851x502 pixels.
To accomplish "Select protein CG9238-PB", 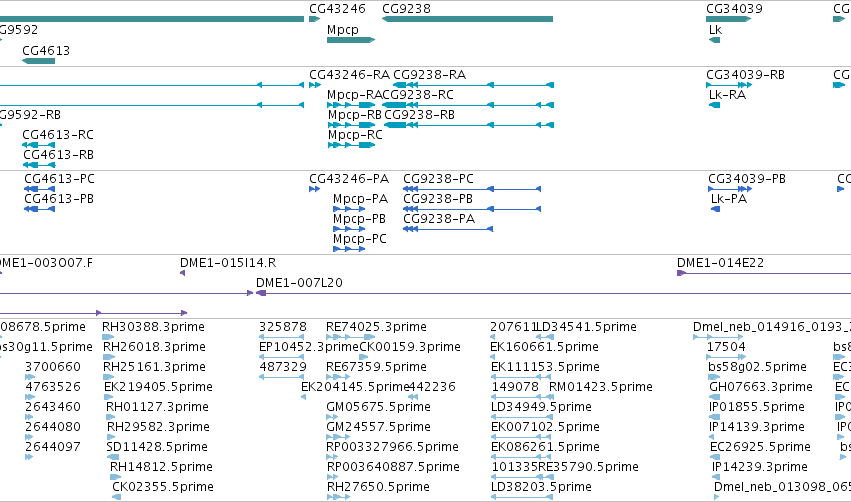I will click(438, 199).
